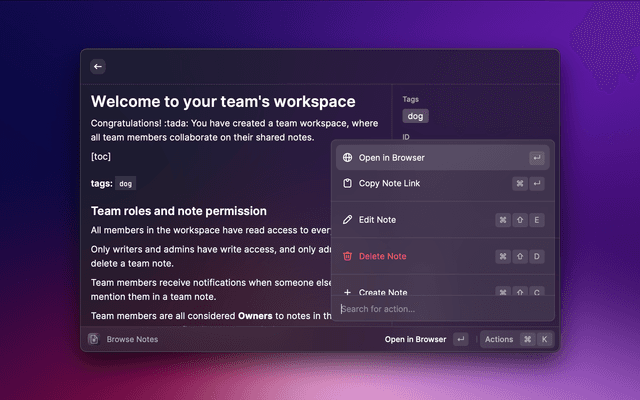This screenshot has height=400, width=640.
Task: Click the return key icon in footer
Action: pos(460,339)
